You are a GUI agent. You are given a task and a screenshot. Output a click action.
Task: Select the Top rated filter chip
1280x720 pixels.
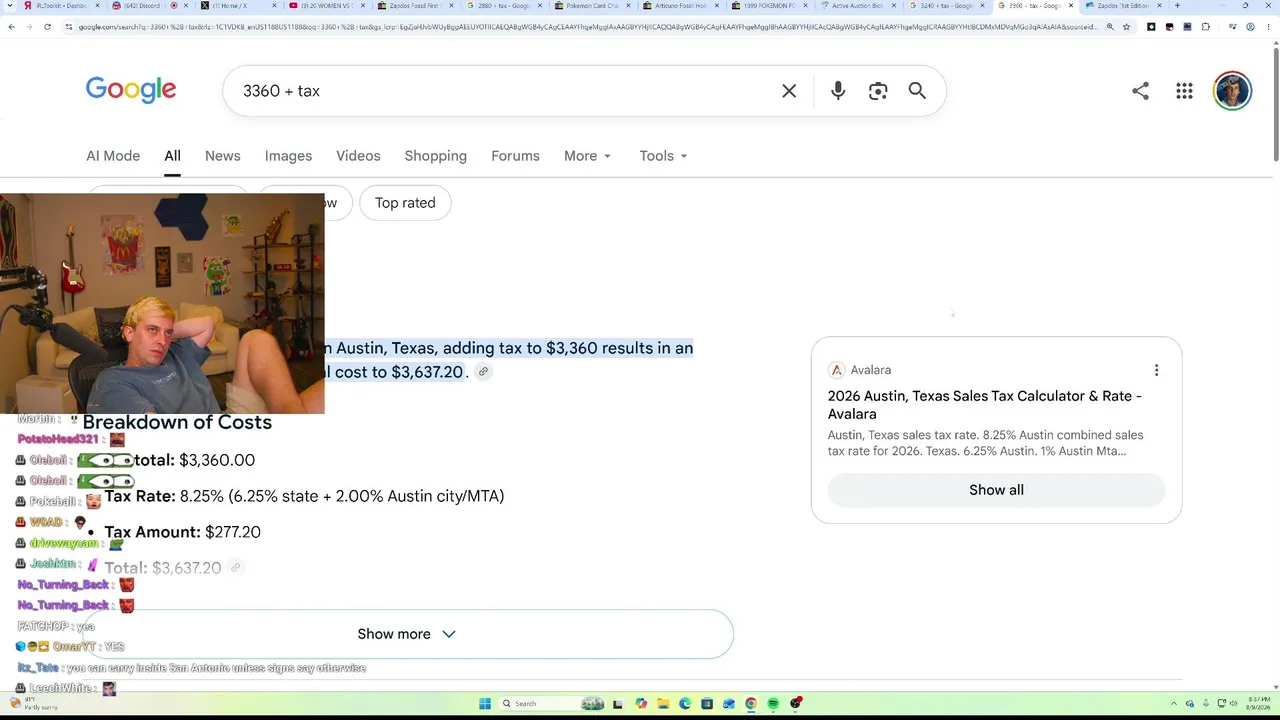click(x=405, y=203)
